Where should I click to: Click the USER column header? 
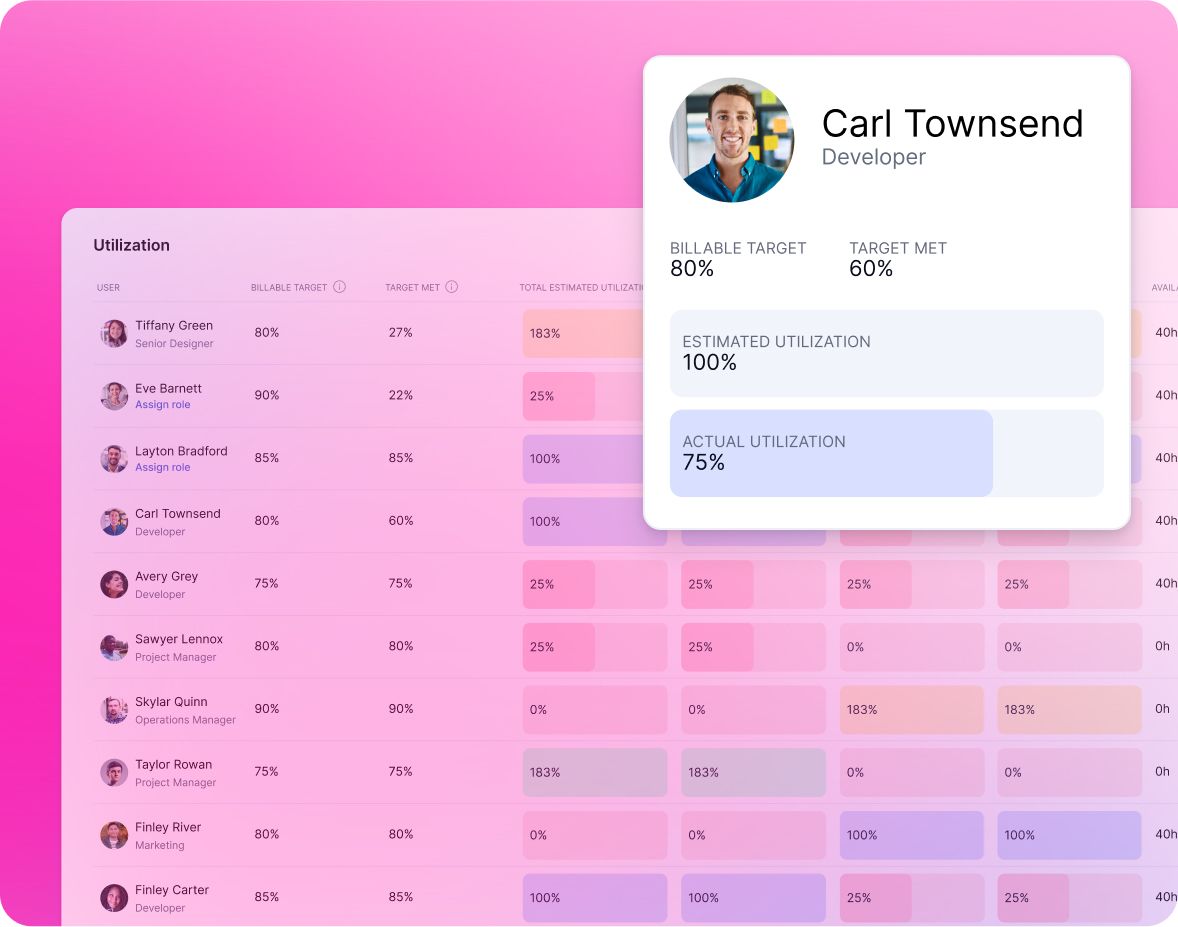coord(108,288)
